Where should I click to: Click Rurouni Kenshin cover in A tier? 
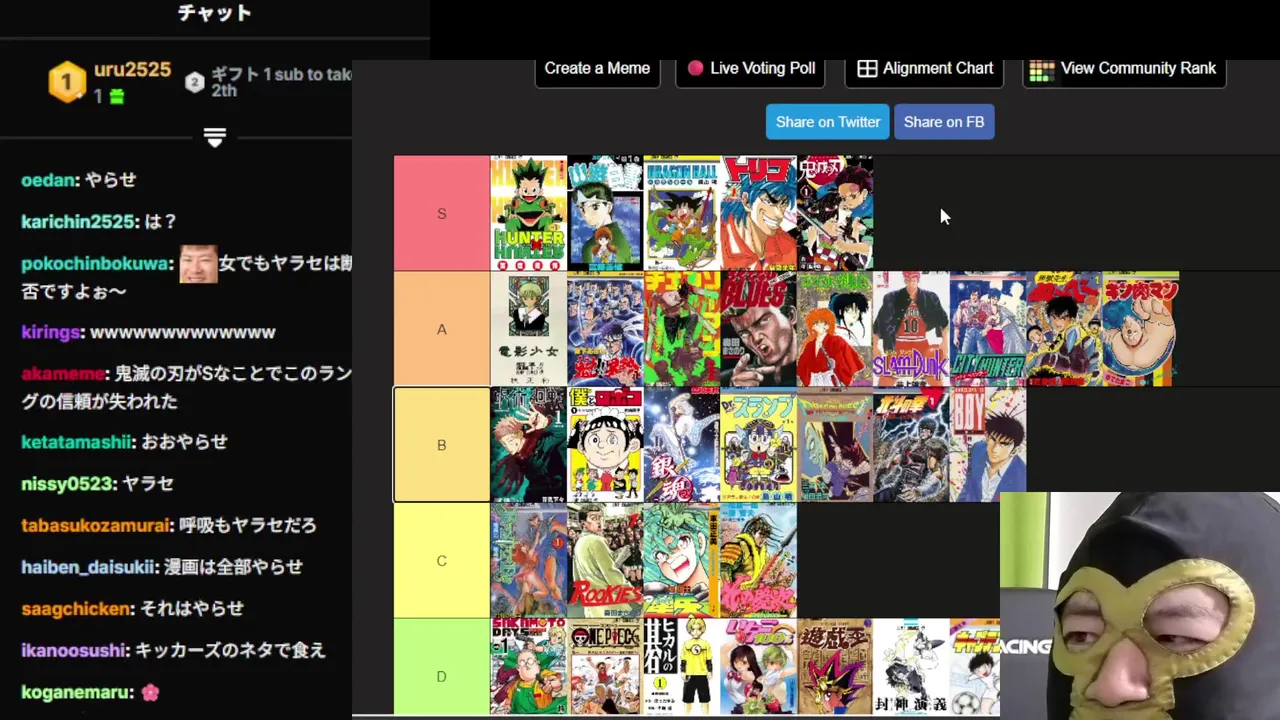836,329
